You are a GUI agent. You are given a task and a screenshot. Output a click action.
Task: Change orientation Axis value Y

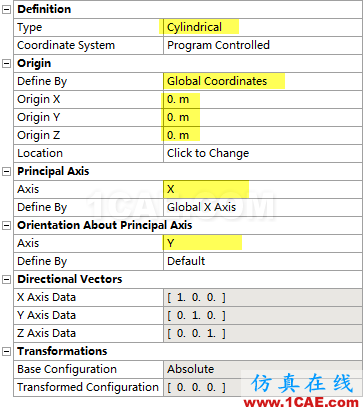coord(263,243)
